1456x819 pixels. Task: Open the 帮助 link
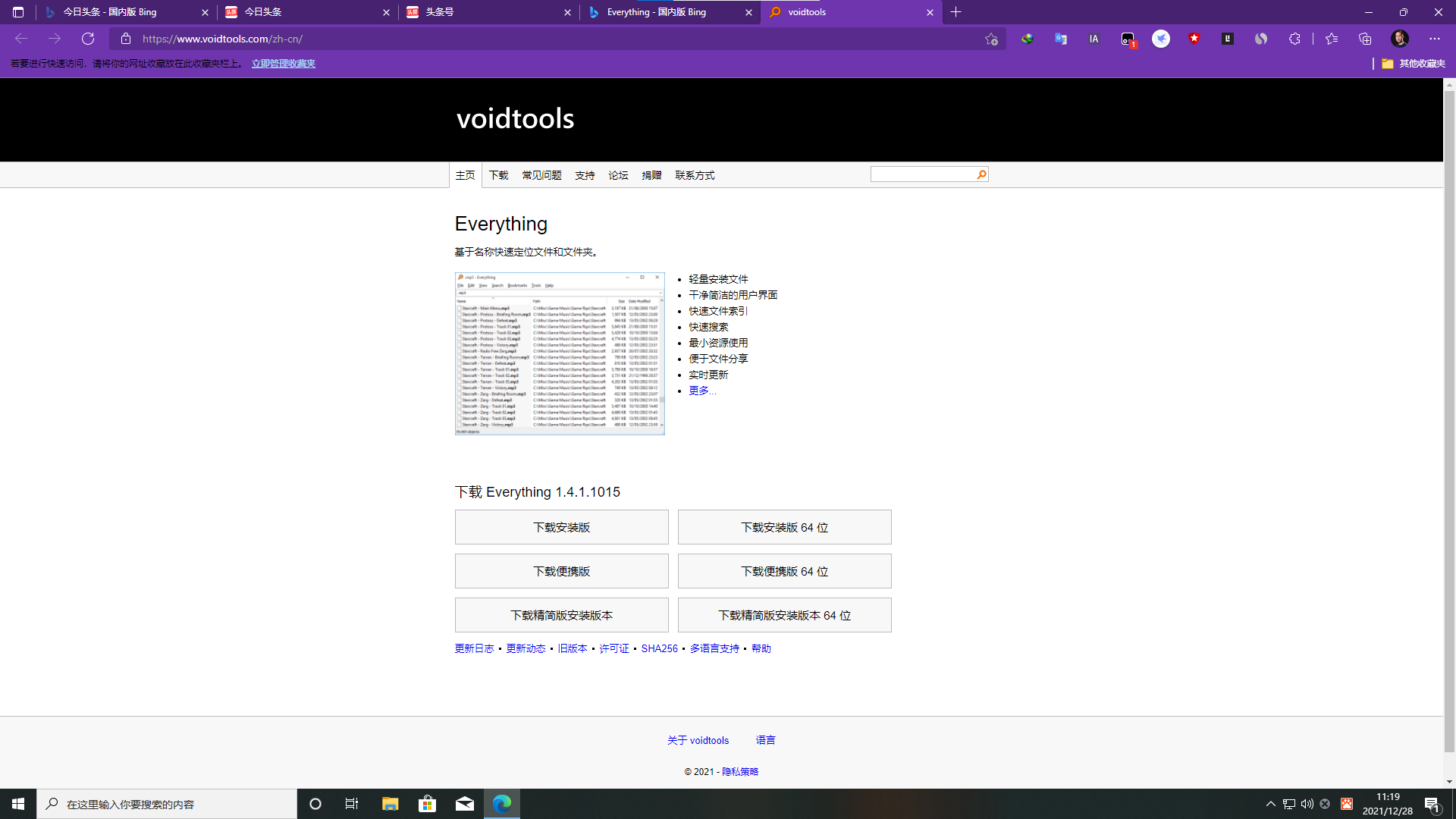click(x=761, y=648)
